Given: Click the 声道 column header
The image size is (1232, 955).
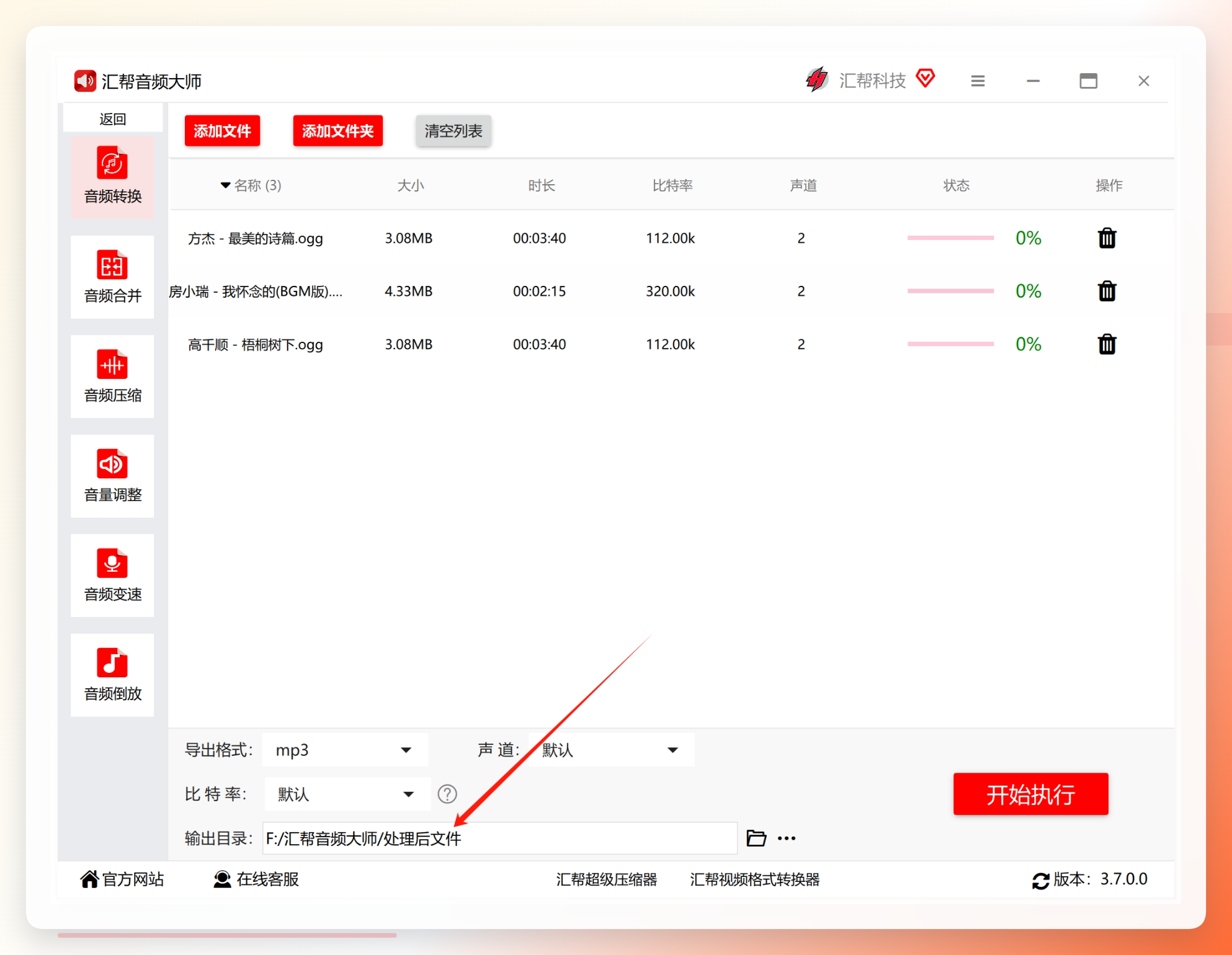Looking at the screenshot, I should [x=803, y=185].
